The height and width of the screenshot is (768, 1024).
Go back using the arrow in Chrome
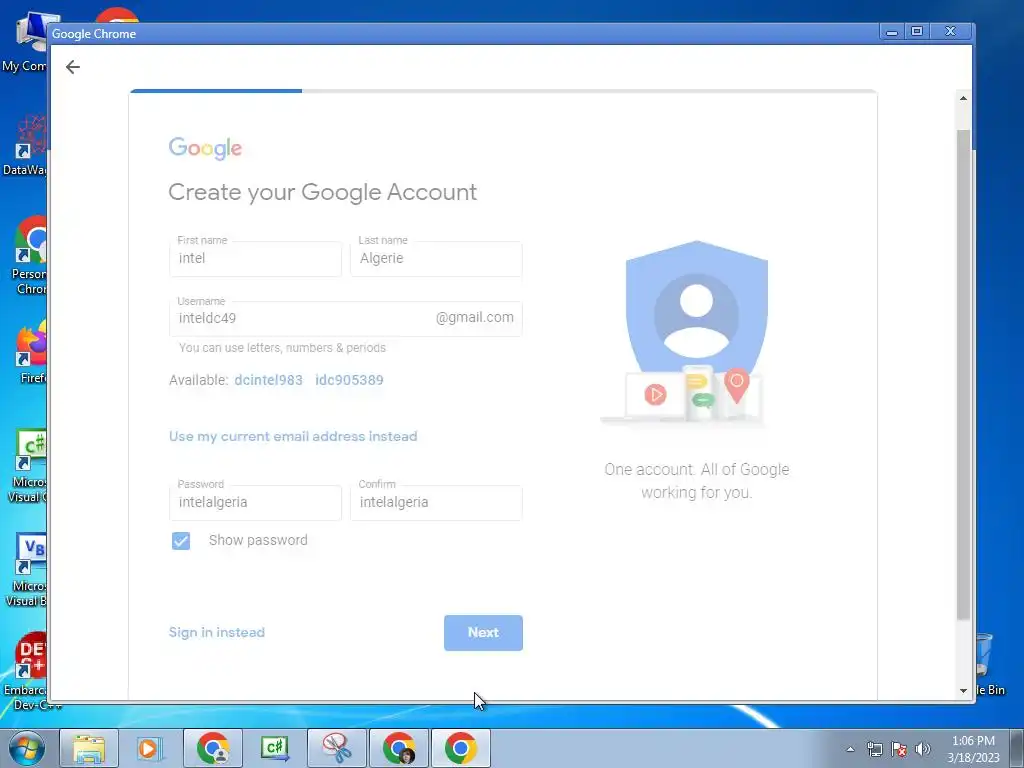point(72,67)
